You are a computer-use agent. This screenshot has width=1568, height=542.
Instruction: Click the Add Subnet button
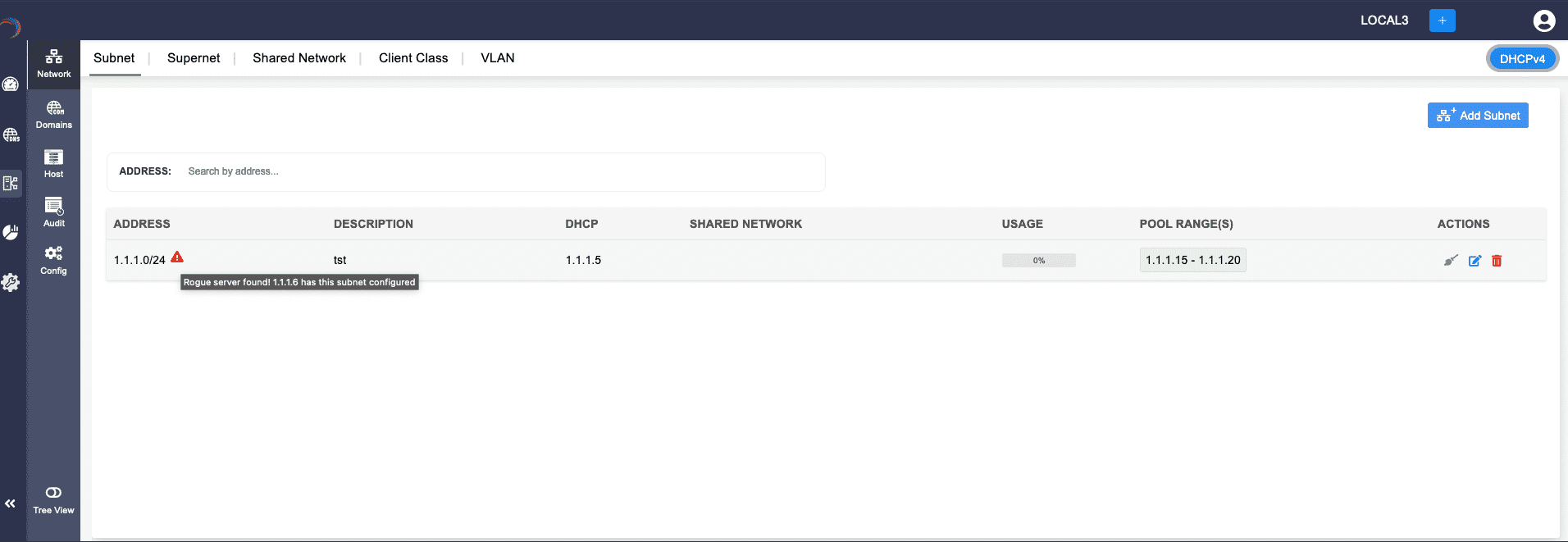(x=1478, y=116)
